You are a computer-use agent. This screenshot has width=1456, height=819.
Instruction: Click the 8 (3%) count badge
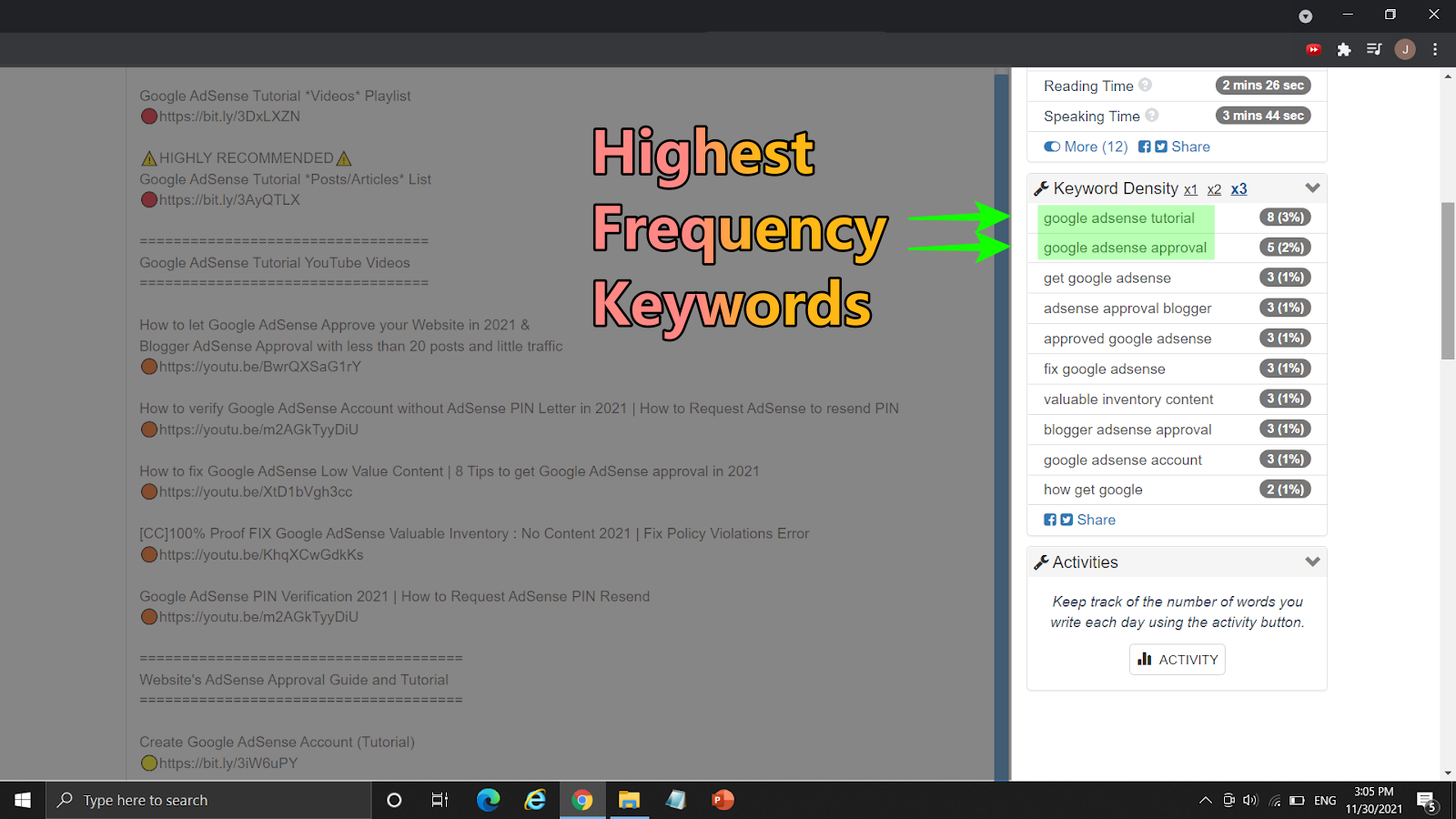[x=1285, y=217]
